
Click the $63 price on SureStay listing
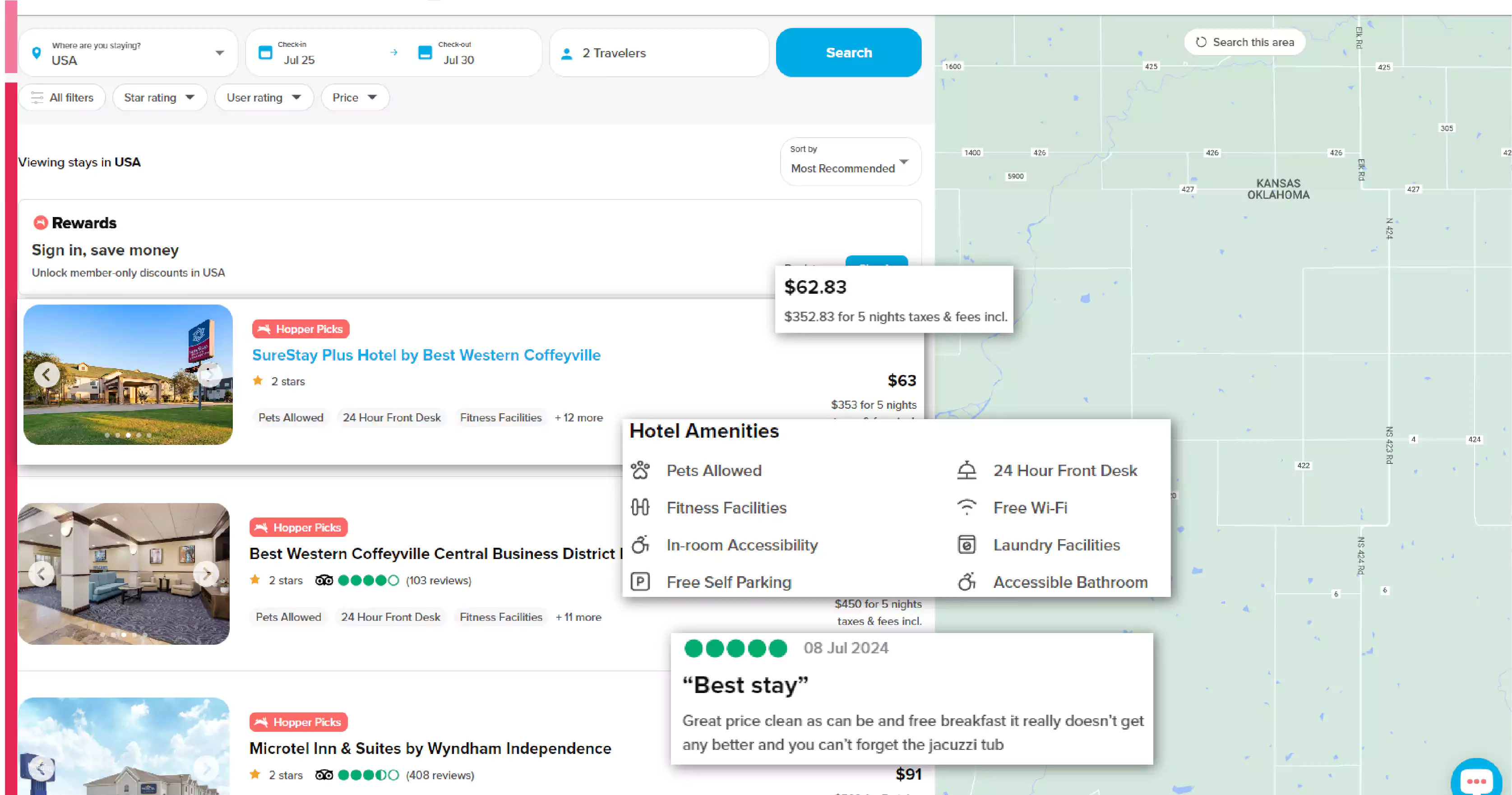point(902,380)
